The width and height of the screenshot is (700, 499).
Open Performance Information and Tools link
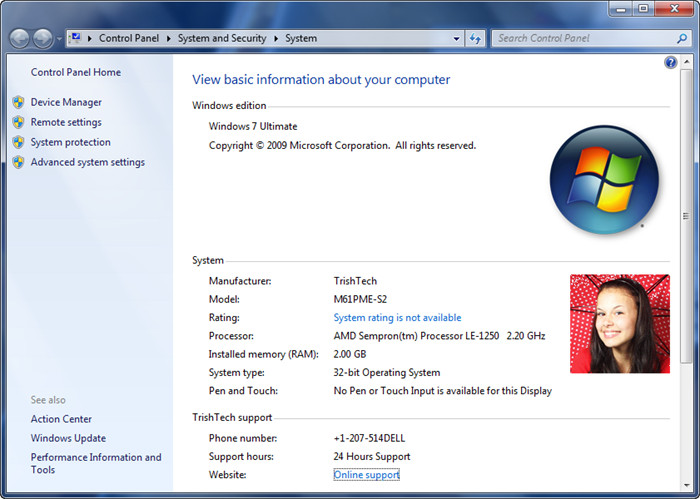pos(96,463)
